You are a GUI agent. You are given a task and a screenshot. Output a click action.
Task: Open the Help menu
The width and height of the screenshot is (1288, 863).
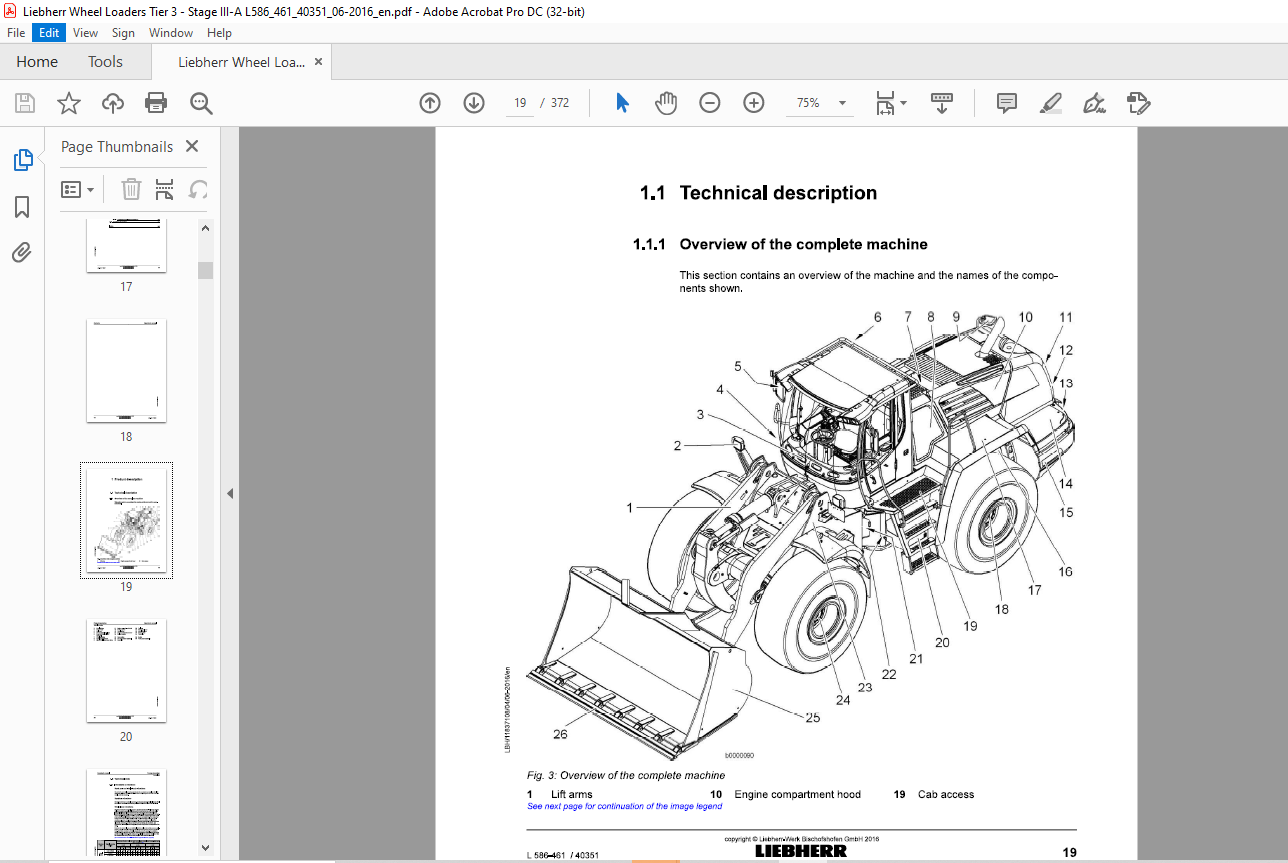pyautogui.click(x=219, y=33)
